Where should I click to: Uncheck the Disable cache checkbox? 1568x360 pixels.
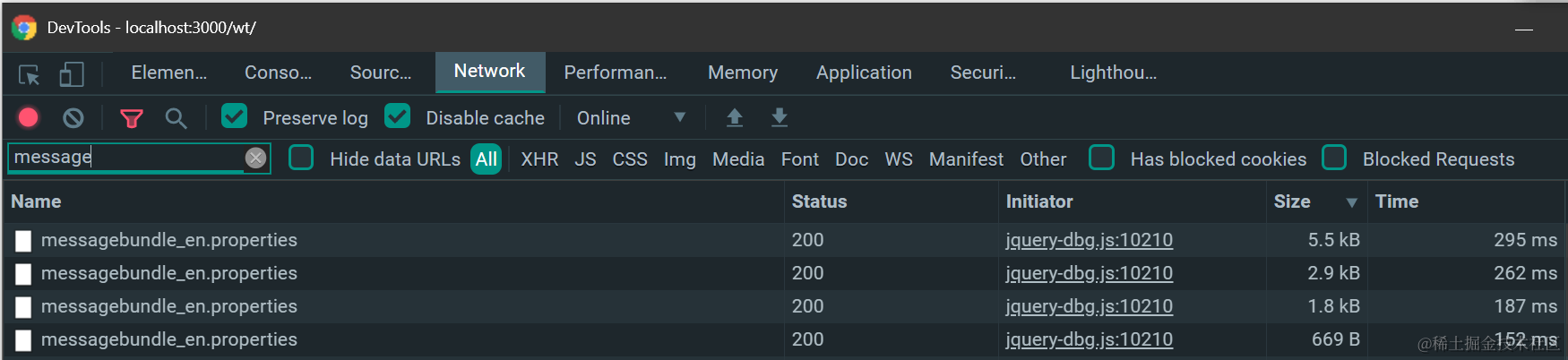click(x=398, y=116)
